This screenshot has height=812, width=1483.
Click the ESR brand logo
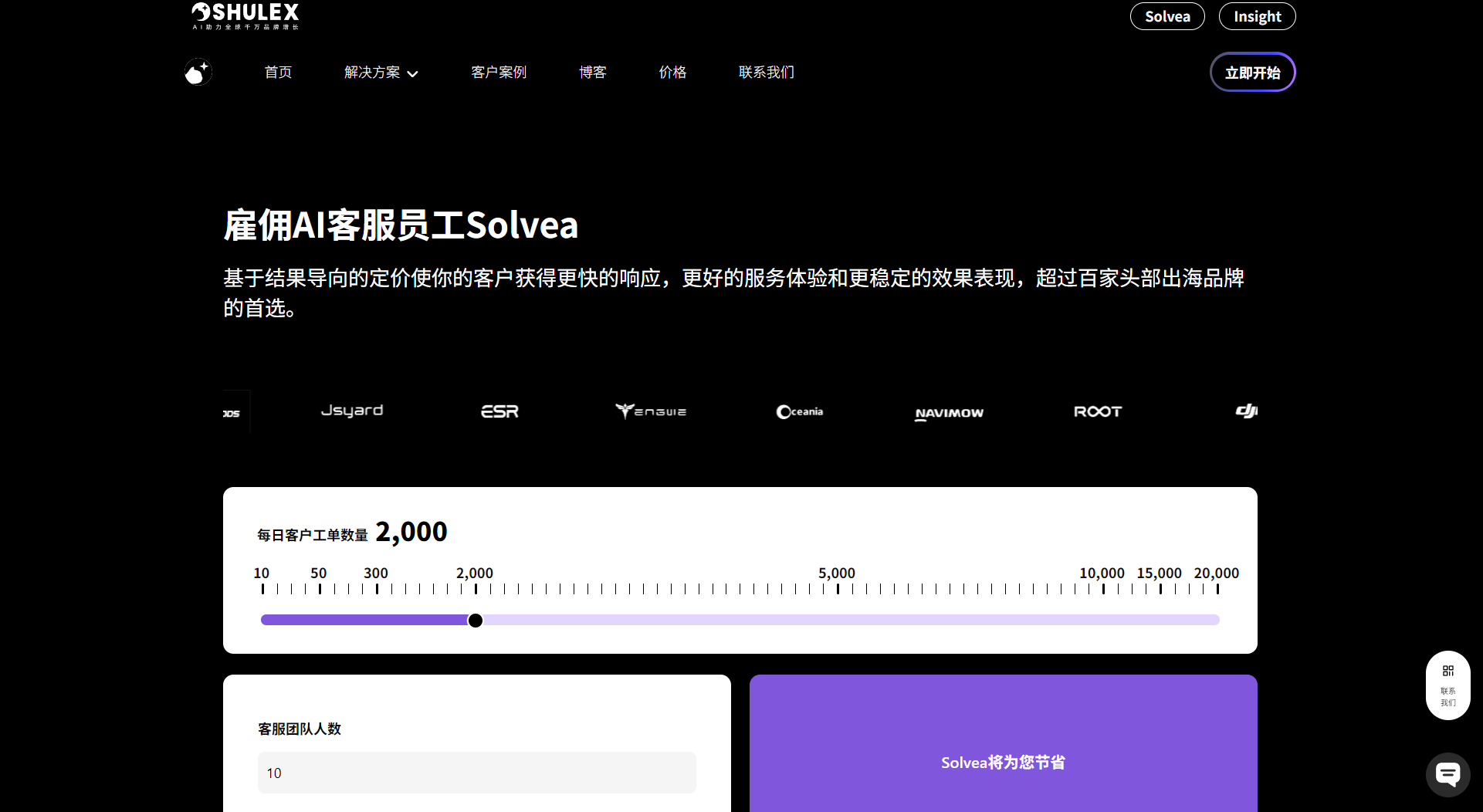(x=499, y=411)
